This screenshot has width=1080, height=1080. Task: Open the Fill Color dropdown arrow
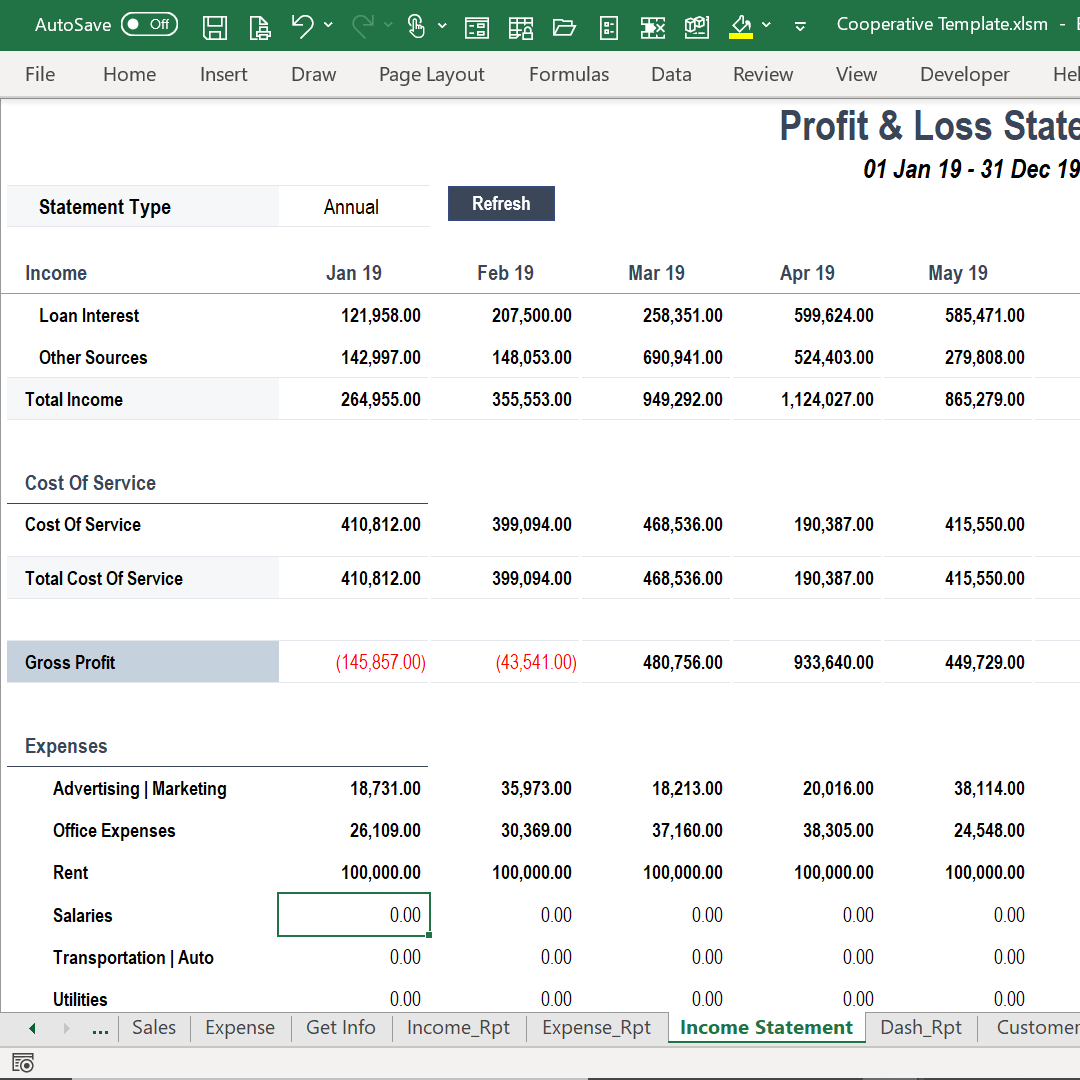coord(766,27)
